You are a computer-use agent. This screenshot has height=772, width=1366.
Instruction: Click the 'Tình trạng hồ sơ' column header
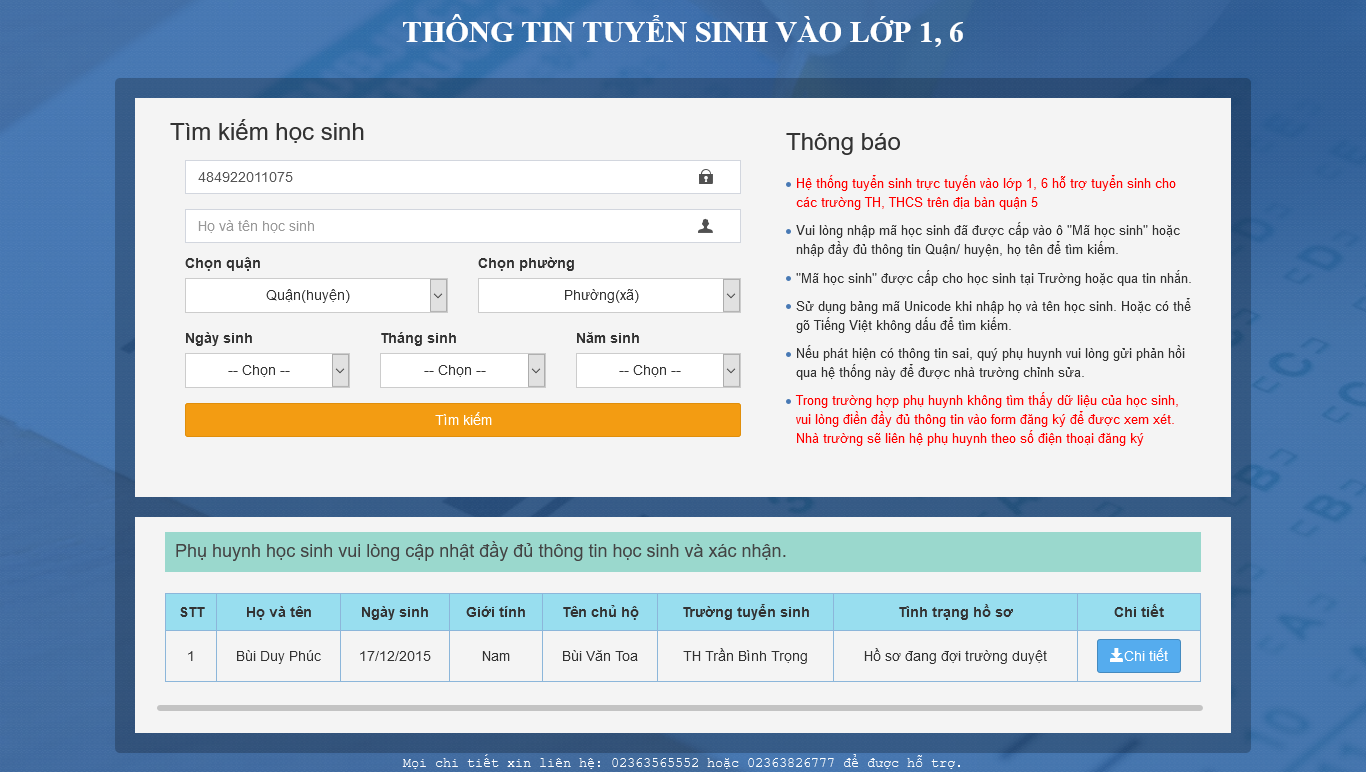click(956, 612)
